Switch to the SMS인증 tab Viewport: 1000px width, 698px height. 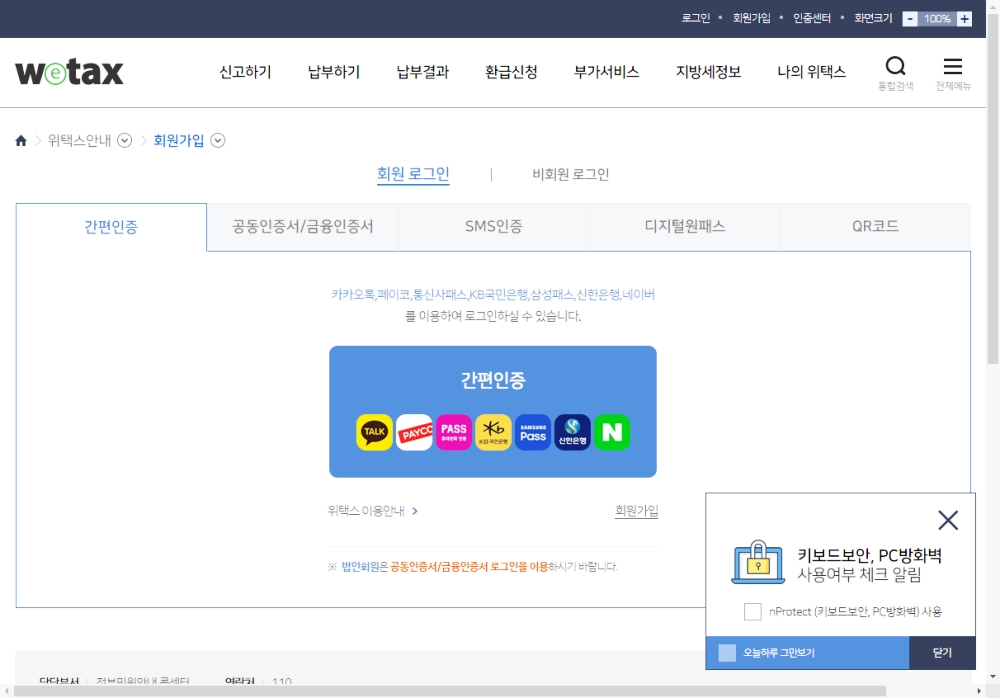click(494, 226)
